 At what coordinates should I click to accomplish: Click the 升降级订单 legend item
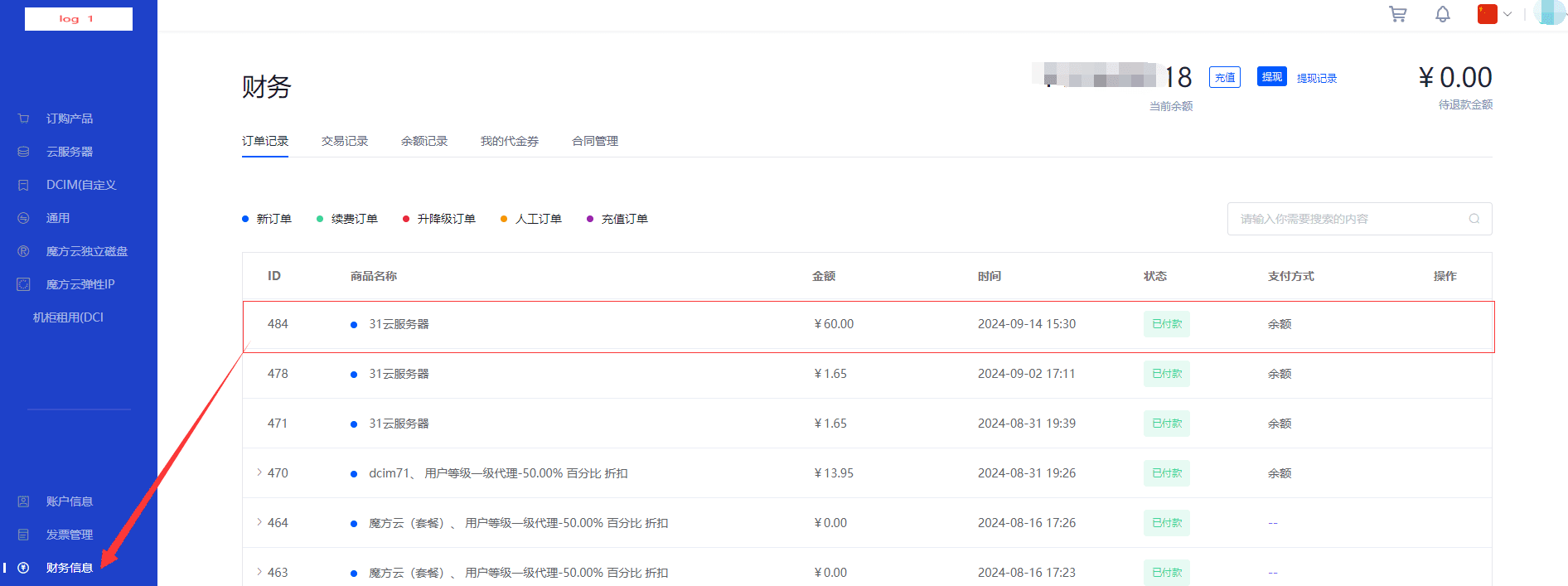pos(439,219)
